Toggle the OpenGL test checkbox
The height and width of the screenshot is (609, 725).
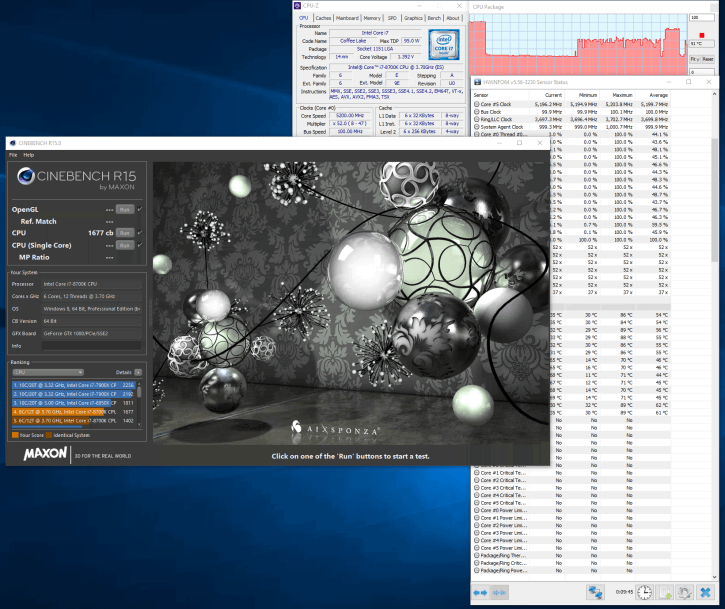[x=140, y=209]
